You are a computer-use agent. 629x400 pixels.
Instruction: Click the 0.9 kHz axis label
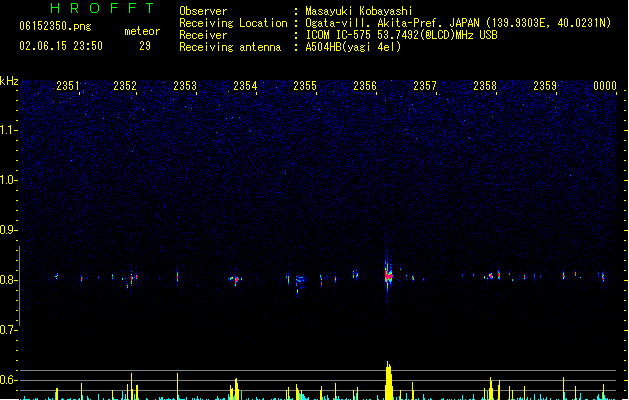pos(8,230)
